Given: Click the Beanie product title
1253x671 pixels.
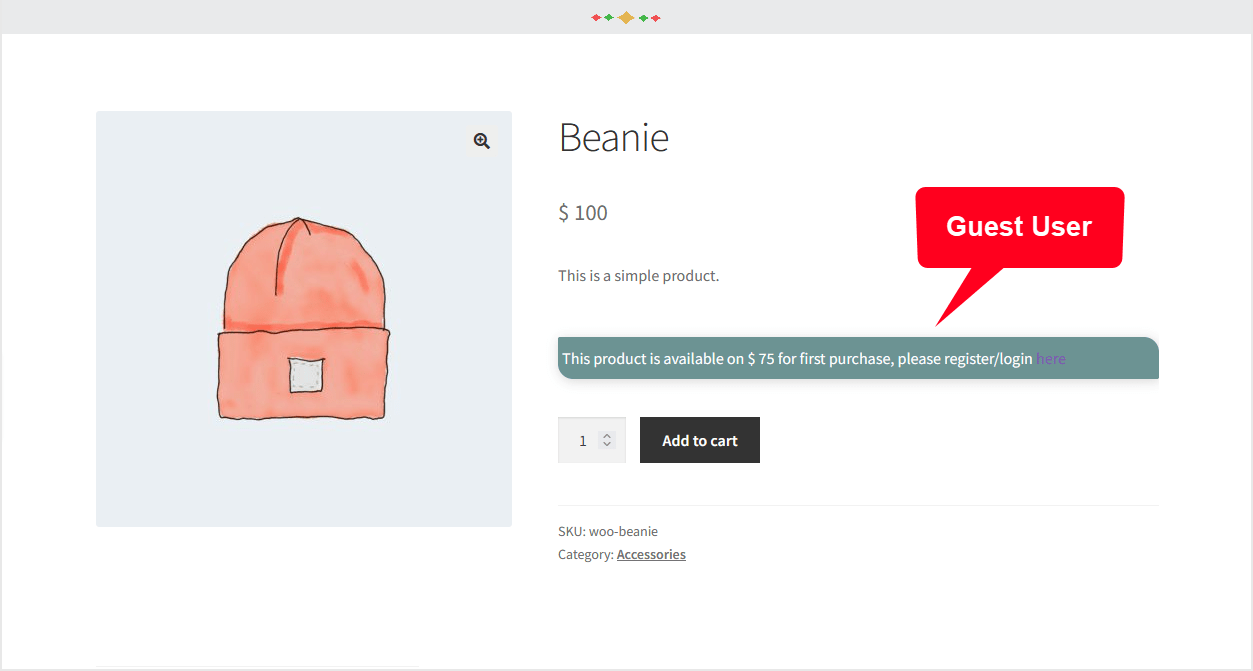Looking at the screenshot, I should (x=613, y=137).
